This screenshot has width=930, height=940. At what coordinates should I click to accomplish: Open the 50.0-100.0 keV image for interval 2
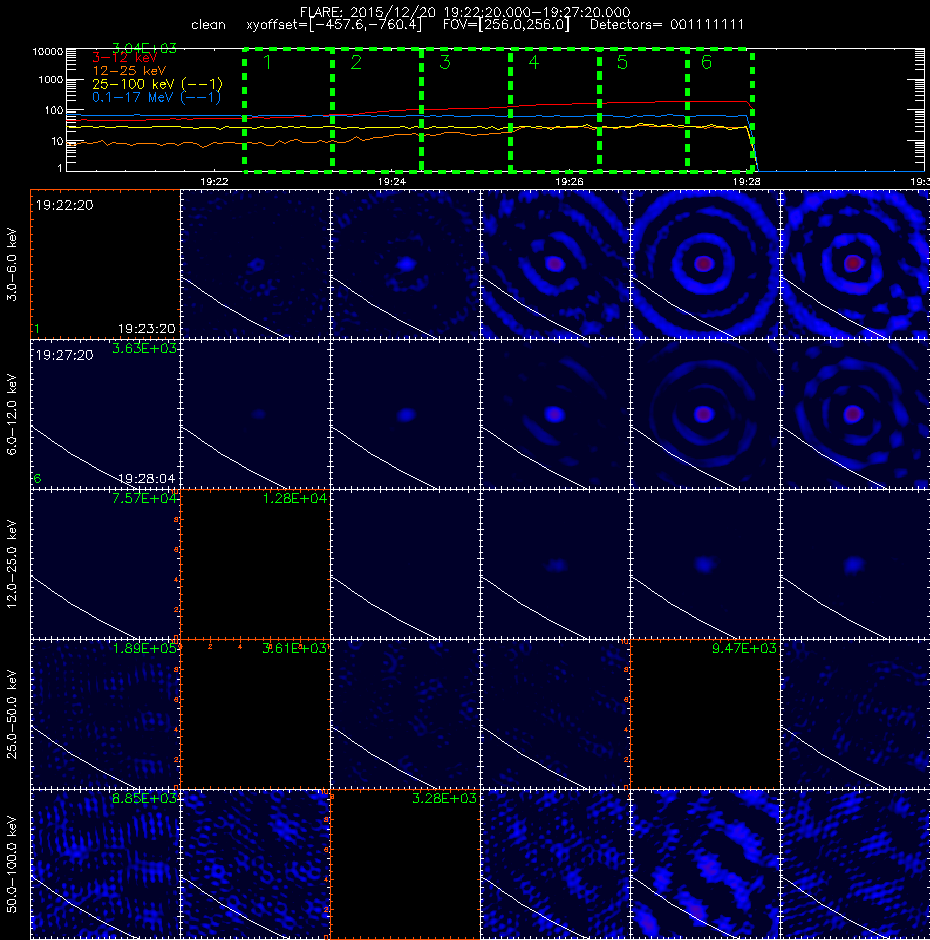pos(255,864)
